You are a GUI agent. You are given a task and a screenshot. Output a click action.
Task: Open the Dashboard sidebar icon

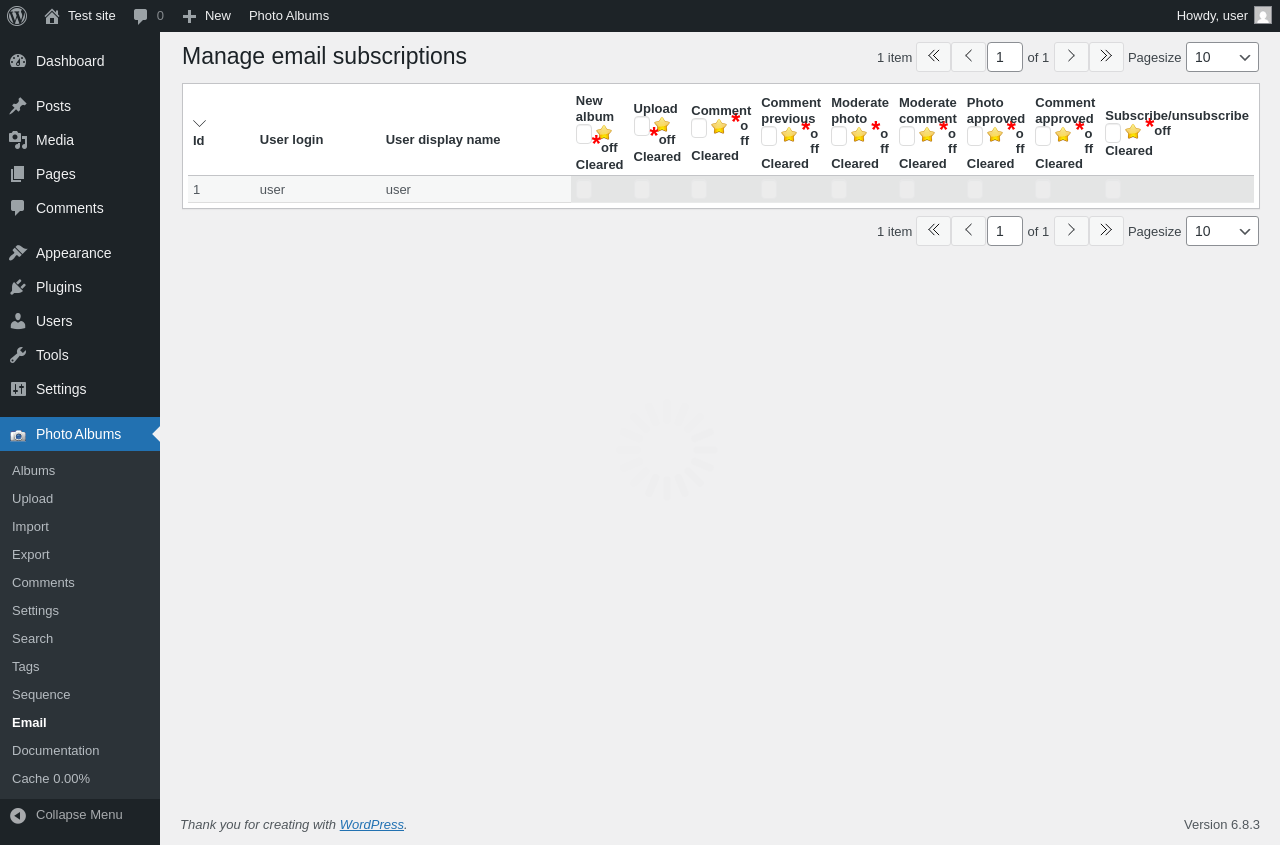tap(18, 61)
